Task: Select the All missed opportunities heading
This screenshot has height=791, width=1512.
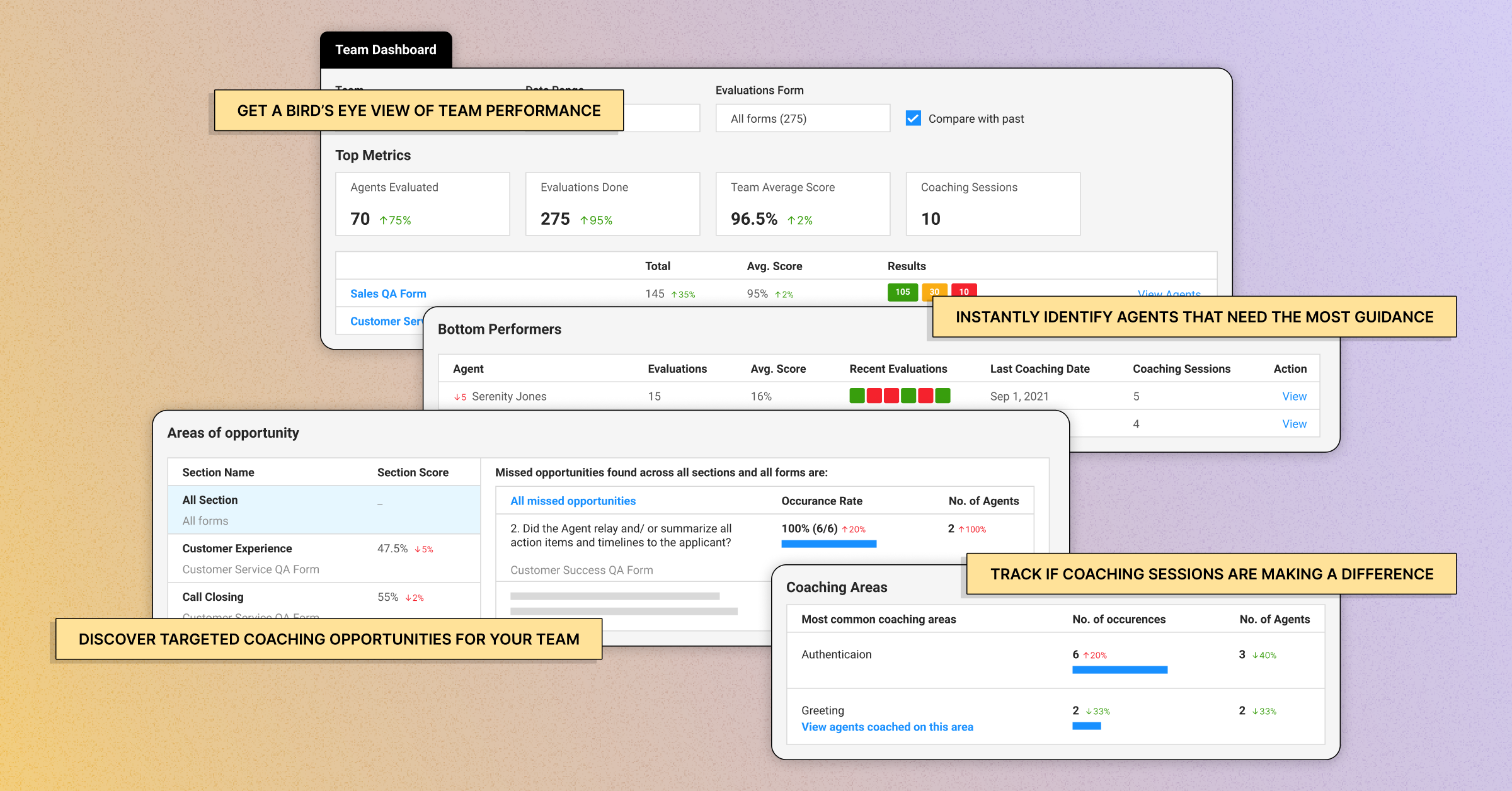Action: (x=573, y=501)
